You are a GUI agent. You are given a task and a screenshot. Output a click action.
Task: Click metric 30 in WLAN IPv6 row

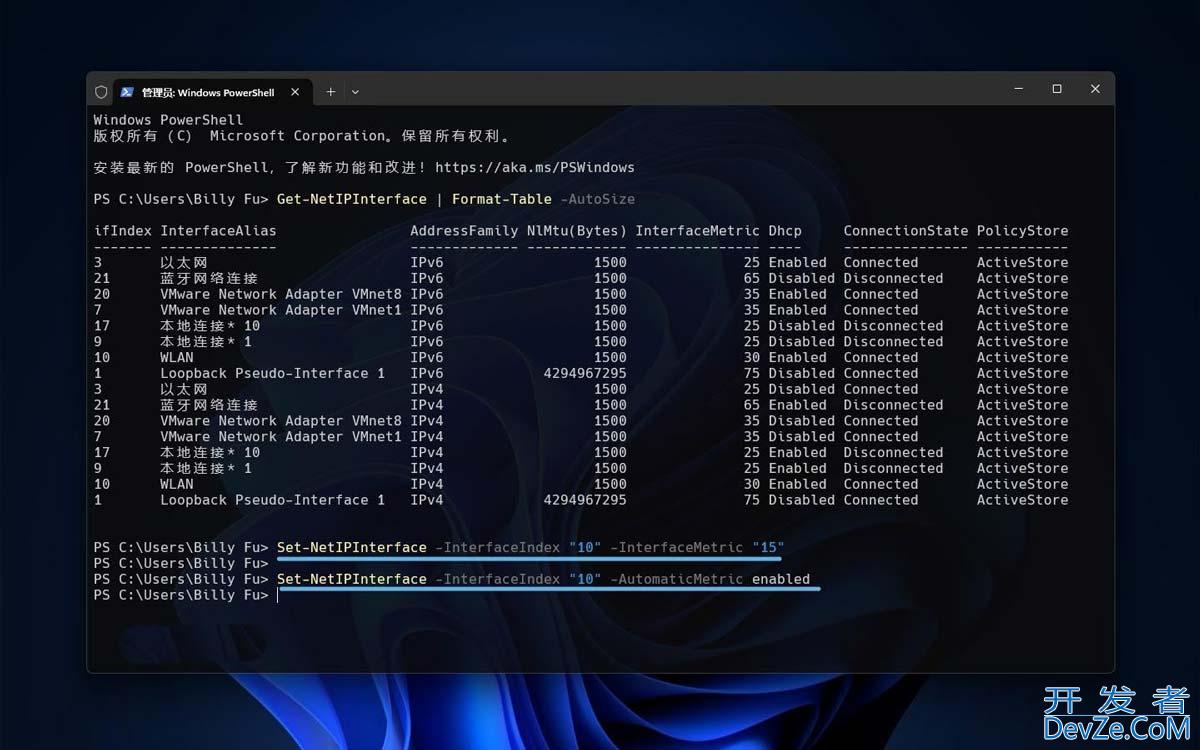[752, 358]
